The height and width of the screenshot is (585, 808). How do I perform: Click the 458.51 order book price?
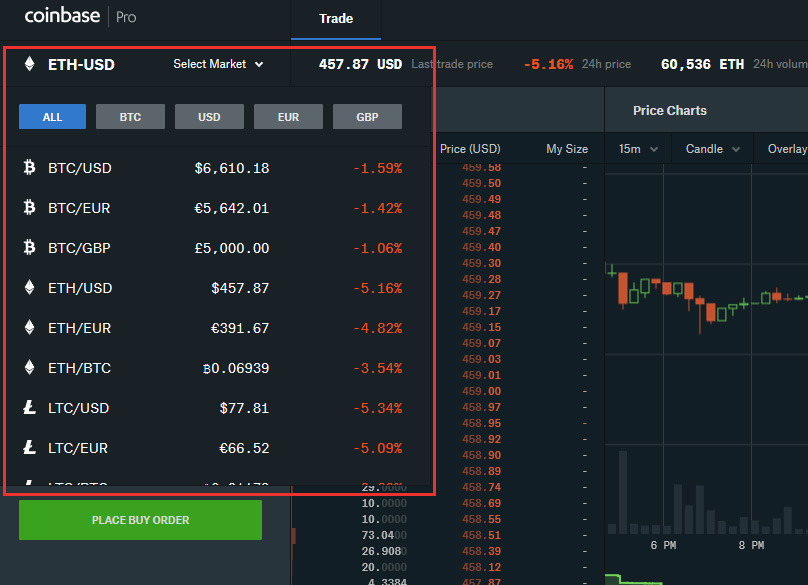(x=481, y=535)
